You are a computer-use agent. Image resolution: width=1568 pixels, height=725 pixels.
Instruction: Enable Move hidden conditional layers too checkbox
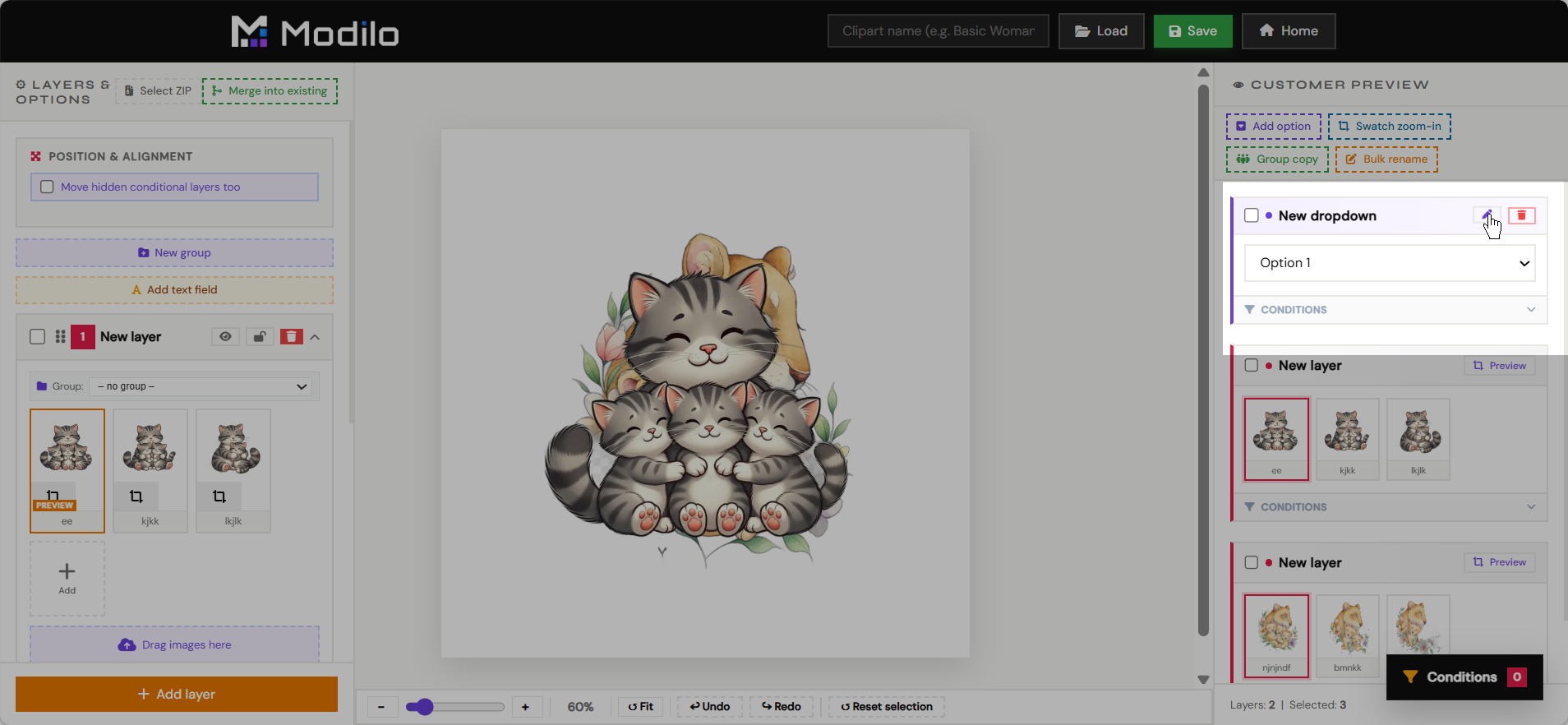click(48, 187)
